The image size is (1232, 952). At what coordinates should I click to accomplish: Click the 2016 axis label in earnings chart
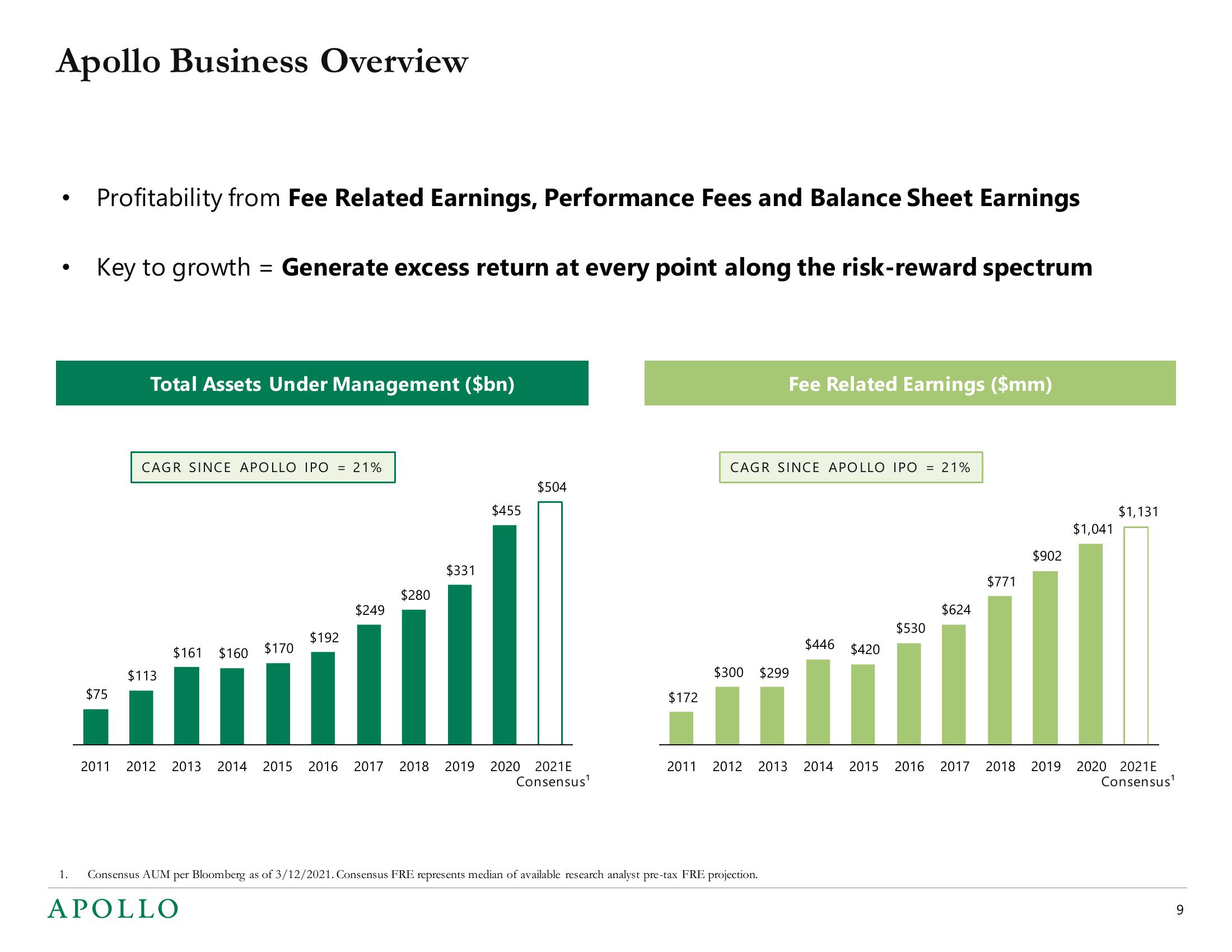pos(909,767)
